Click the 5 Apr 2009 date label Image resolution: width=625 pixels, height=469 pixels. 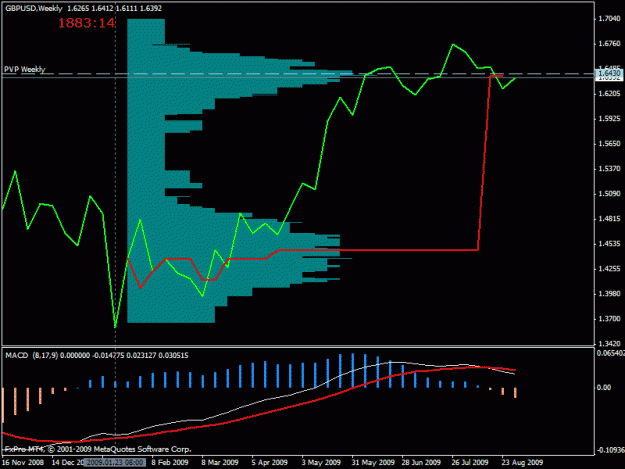tap(269, 462)
